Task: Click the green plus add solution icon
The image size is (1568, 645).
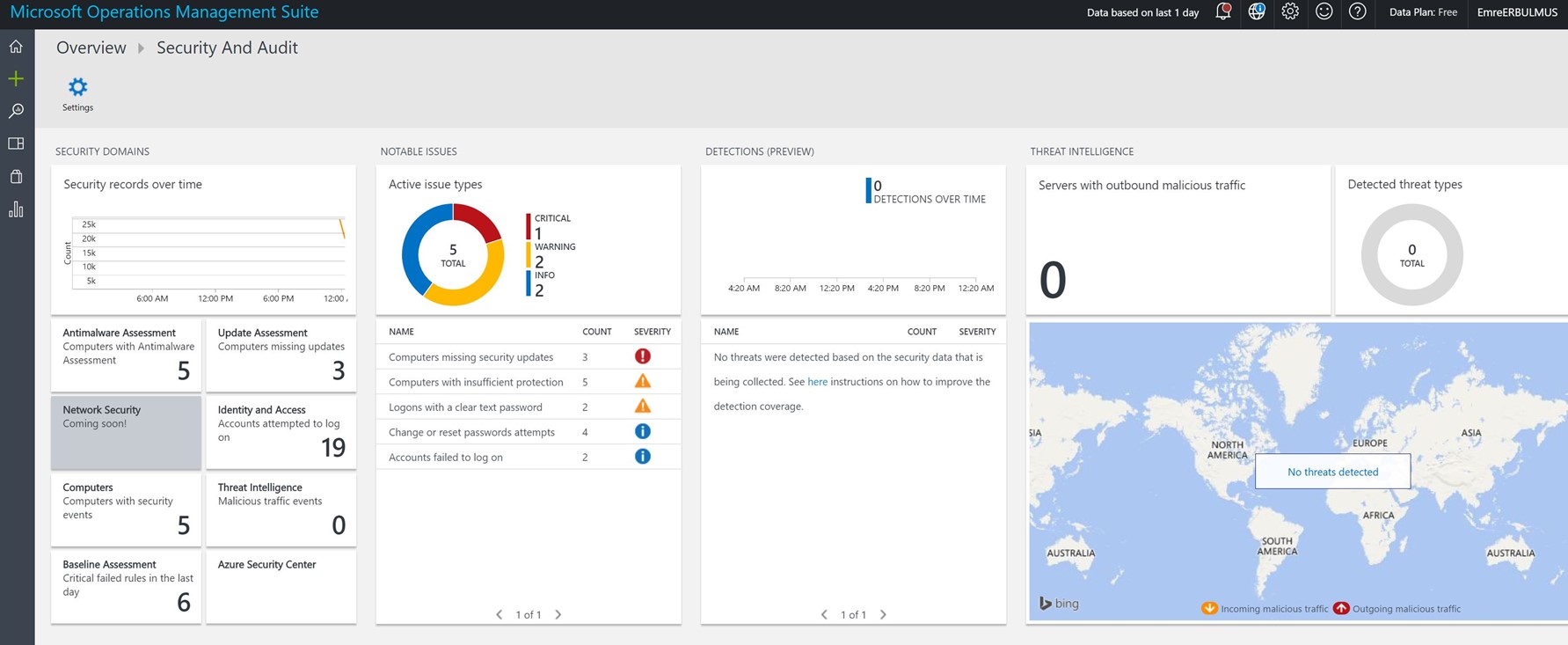Action: [16, 79]
